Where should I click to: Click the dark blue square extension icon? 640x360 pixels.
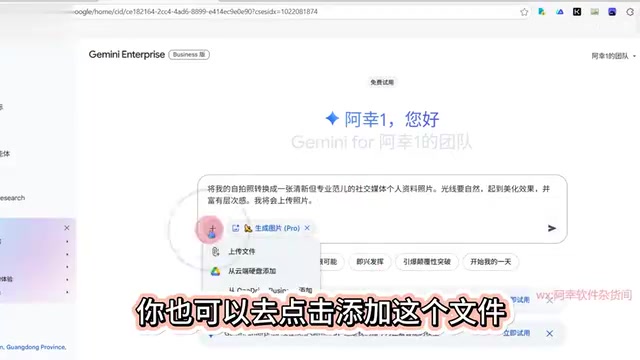612,12
